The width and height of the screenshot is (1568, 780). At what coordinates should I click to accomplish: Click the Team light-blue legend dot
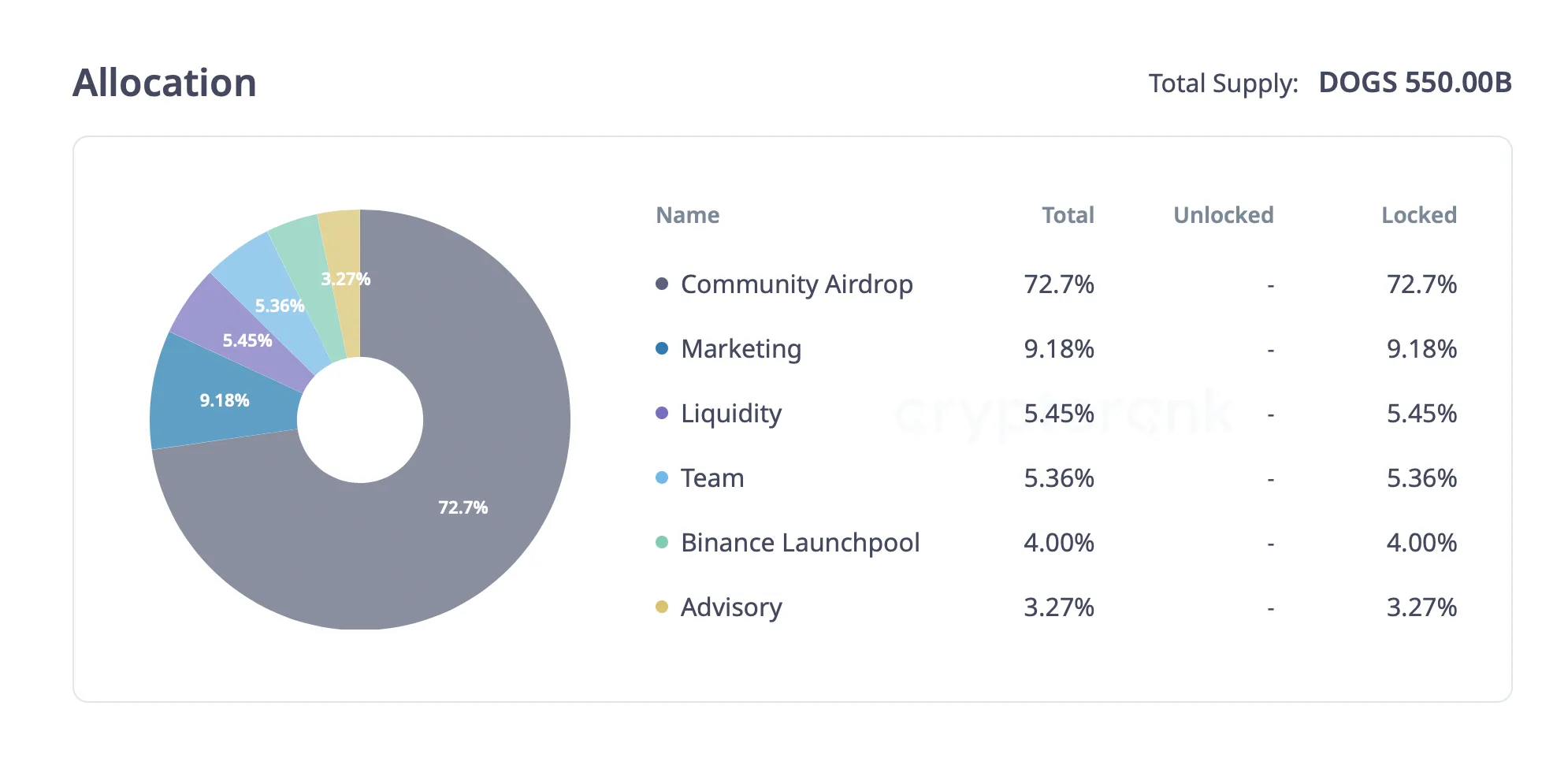pyautogui.click(x=662, y=477)
